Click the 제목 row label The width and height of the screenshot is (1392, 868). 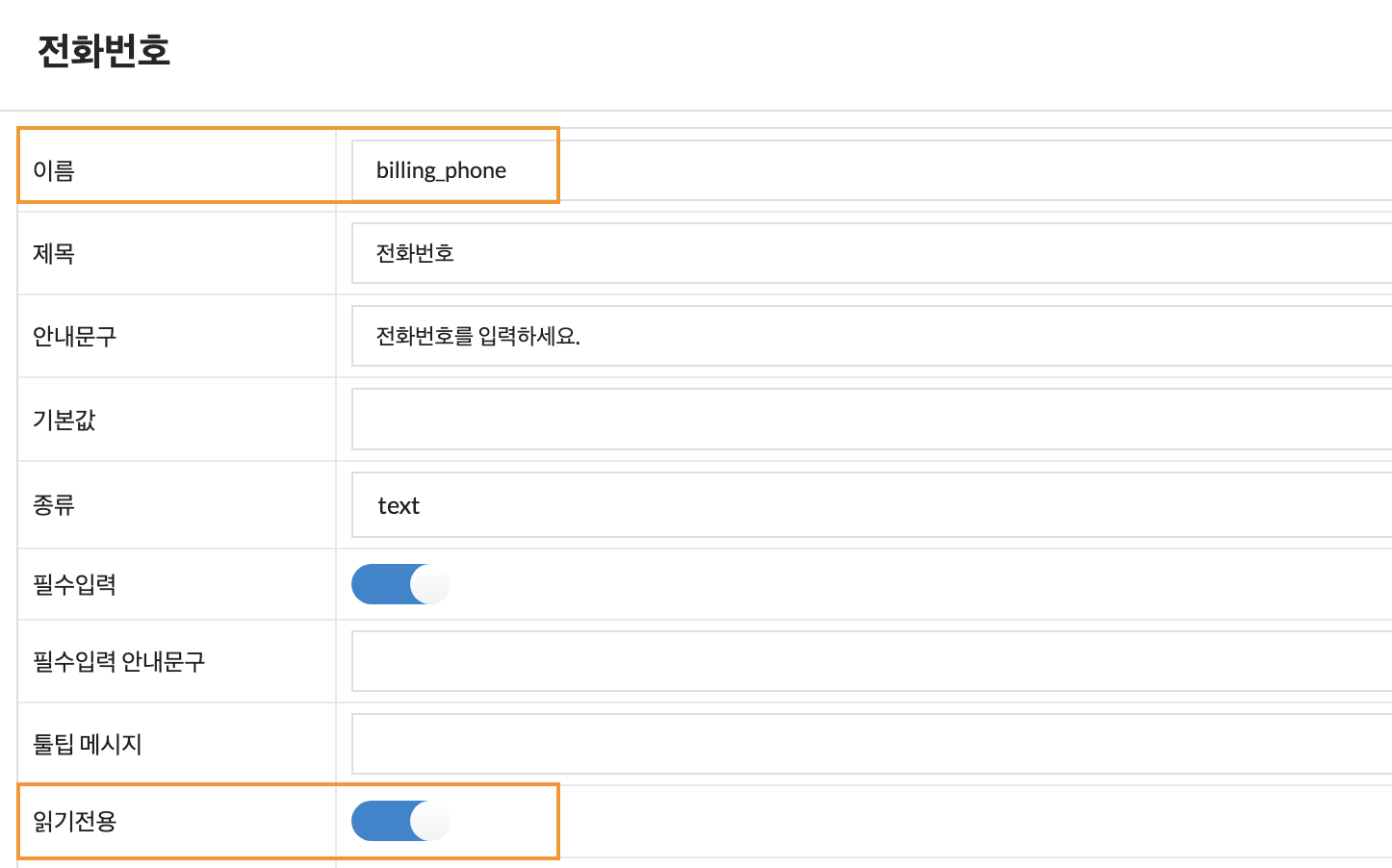[54, 253]
